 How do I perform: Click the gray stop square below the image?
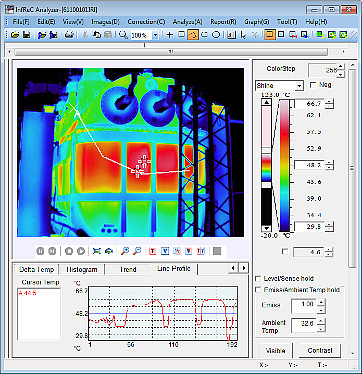click(217, 251)
